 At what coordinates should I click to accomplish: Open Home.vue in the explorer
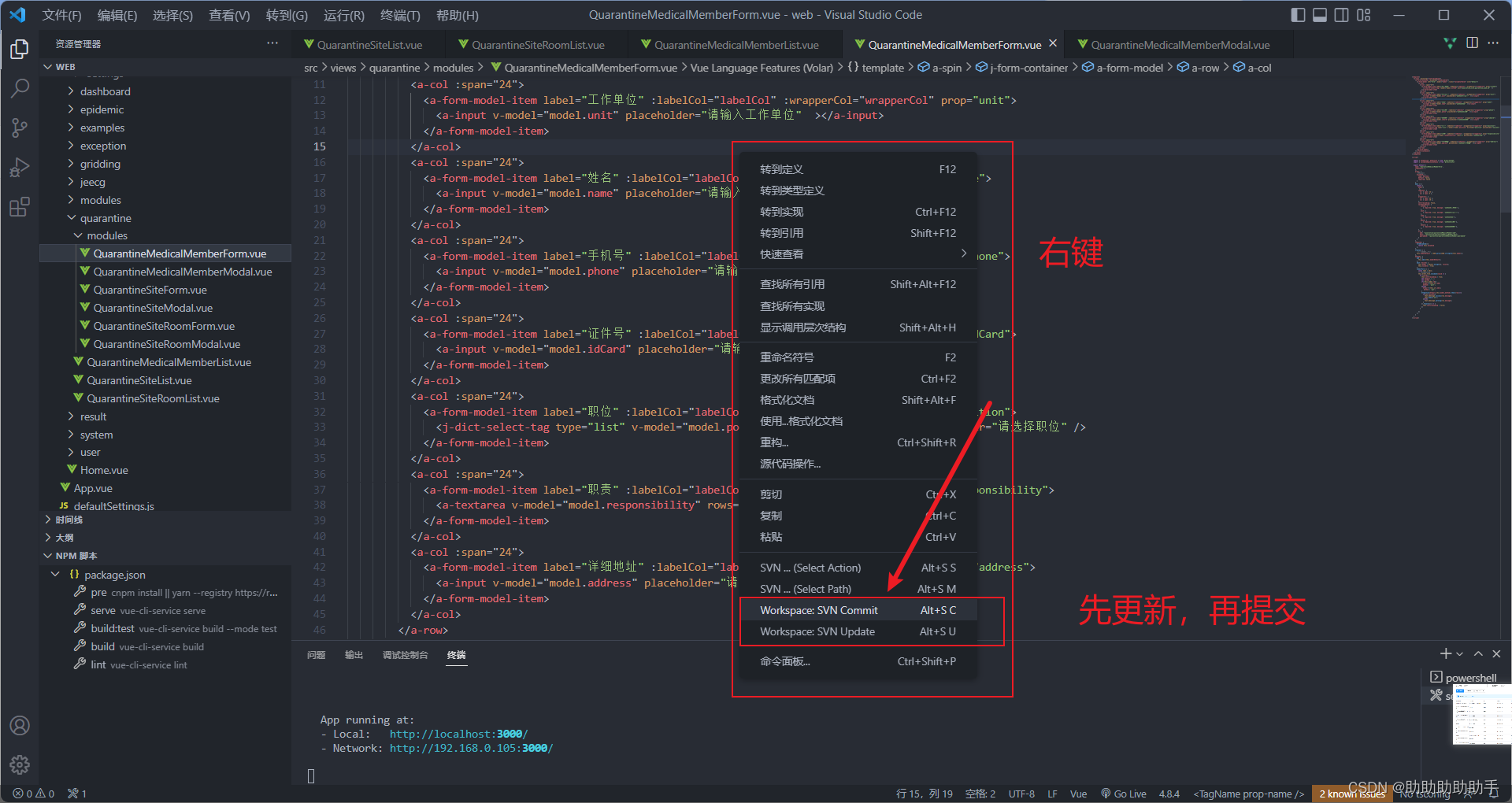[104, 470]
